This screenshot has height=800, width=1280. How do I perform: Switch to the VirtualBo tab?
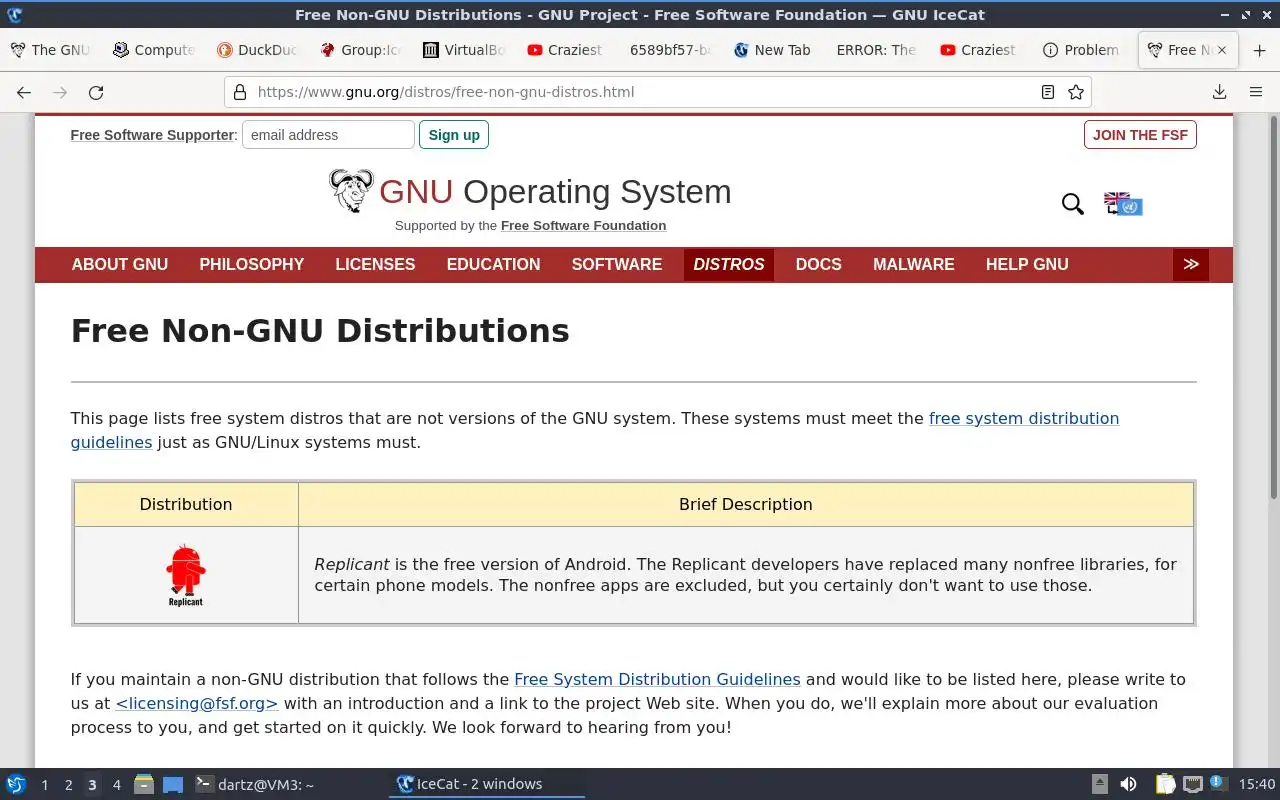pyautogui.click(x=465, y=50)
